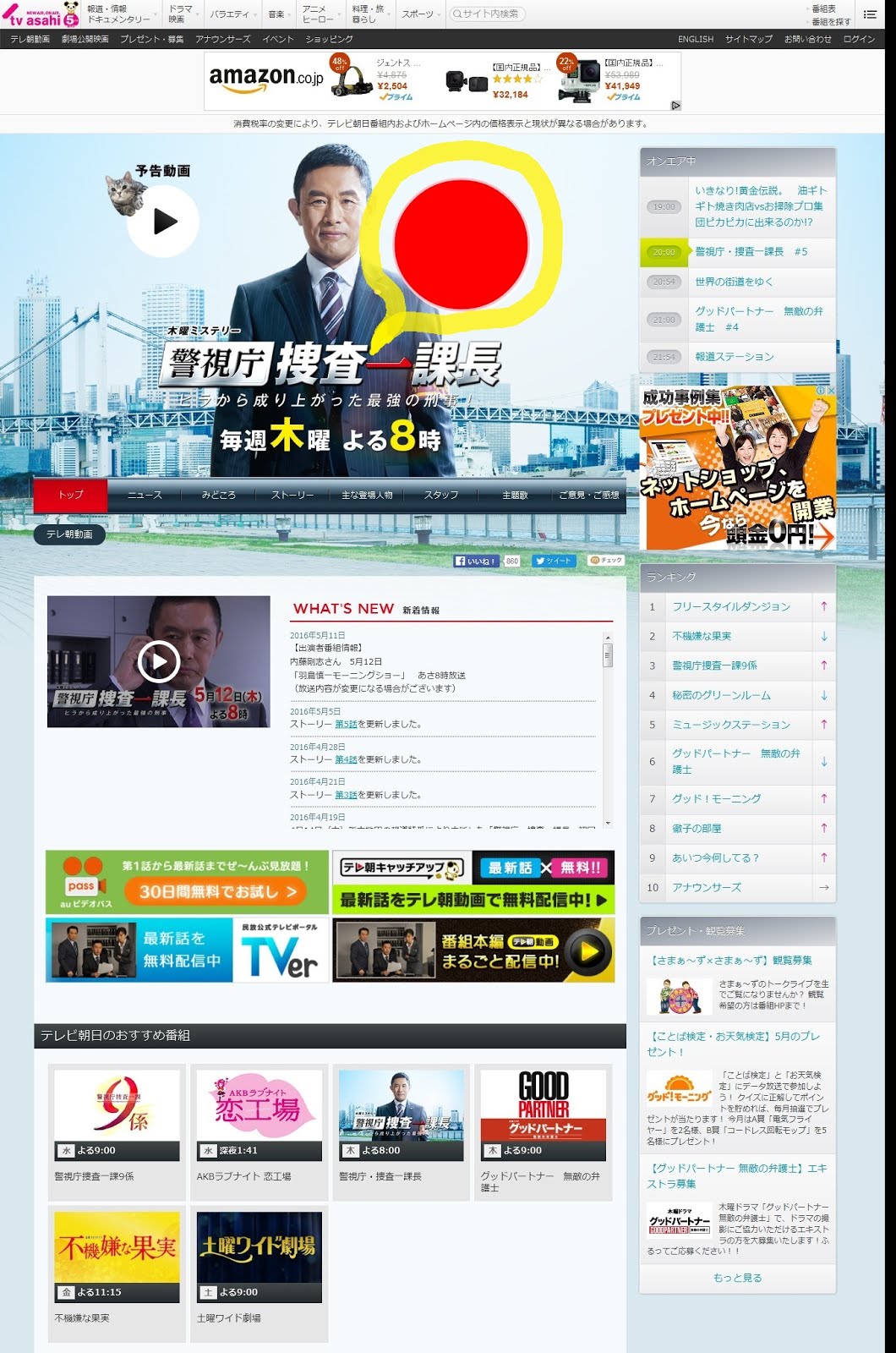896x1353 pixels.
Task: Open the 第4話 story link
Action: [346, 759]
